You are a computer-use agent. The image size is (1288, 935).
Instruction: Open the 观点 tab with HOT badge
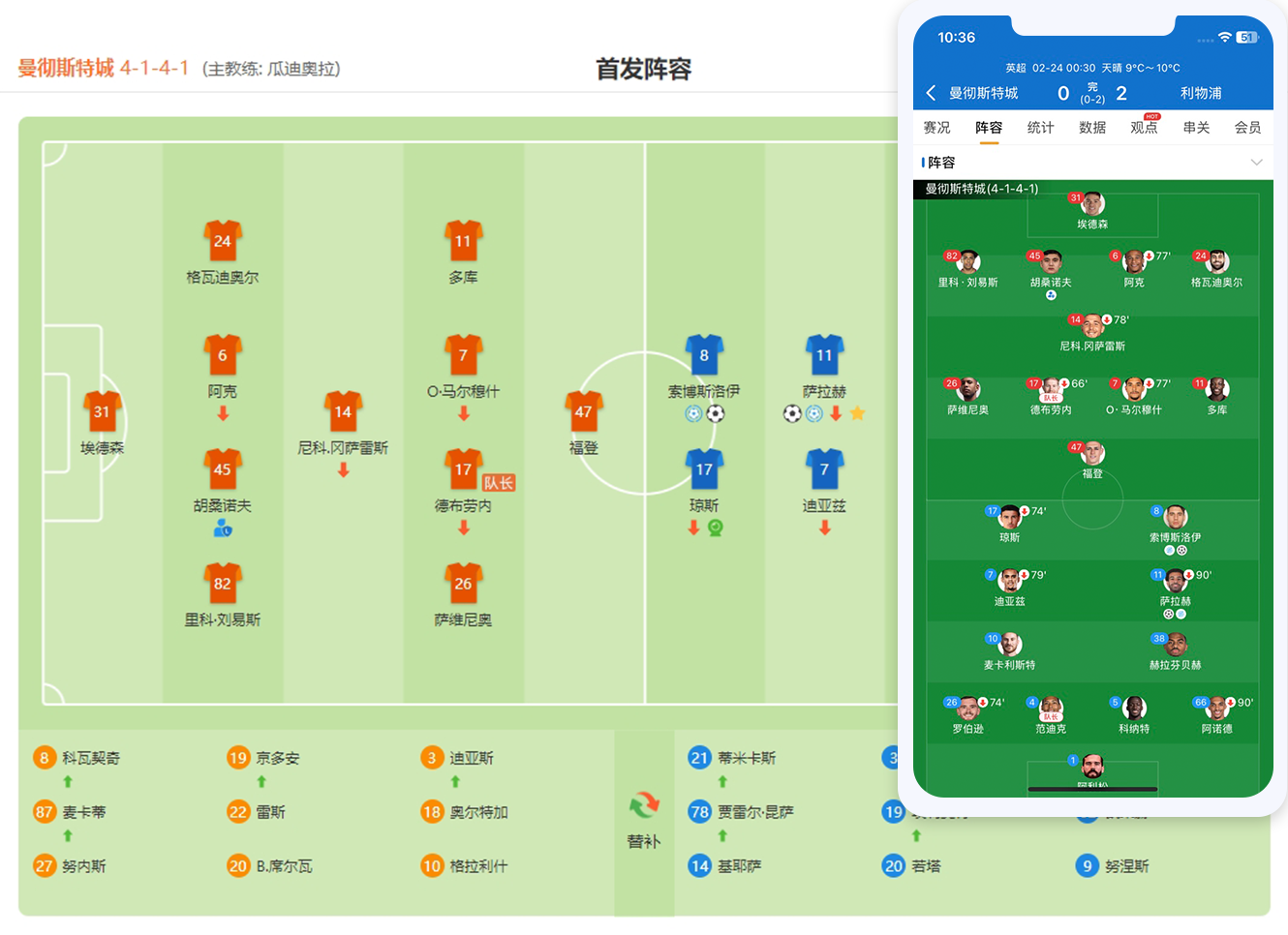[x=1144, y=128]
